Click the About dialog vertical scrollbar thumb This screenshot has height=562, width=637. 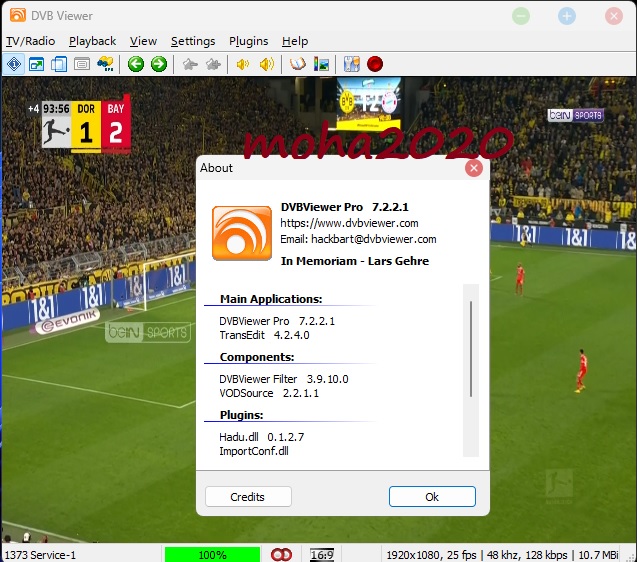pyautogui.click(x=471, y=349)
